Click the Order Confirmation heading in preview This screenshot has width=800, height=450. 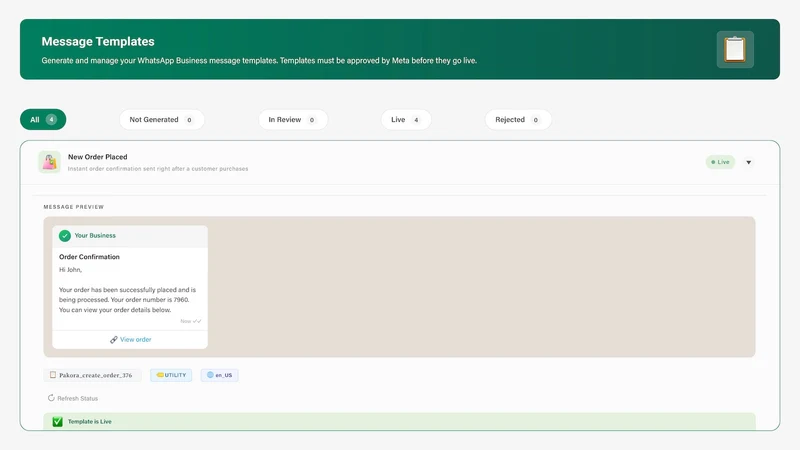89,257
